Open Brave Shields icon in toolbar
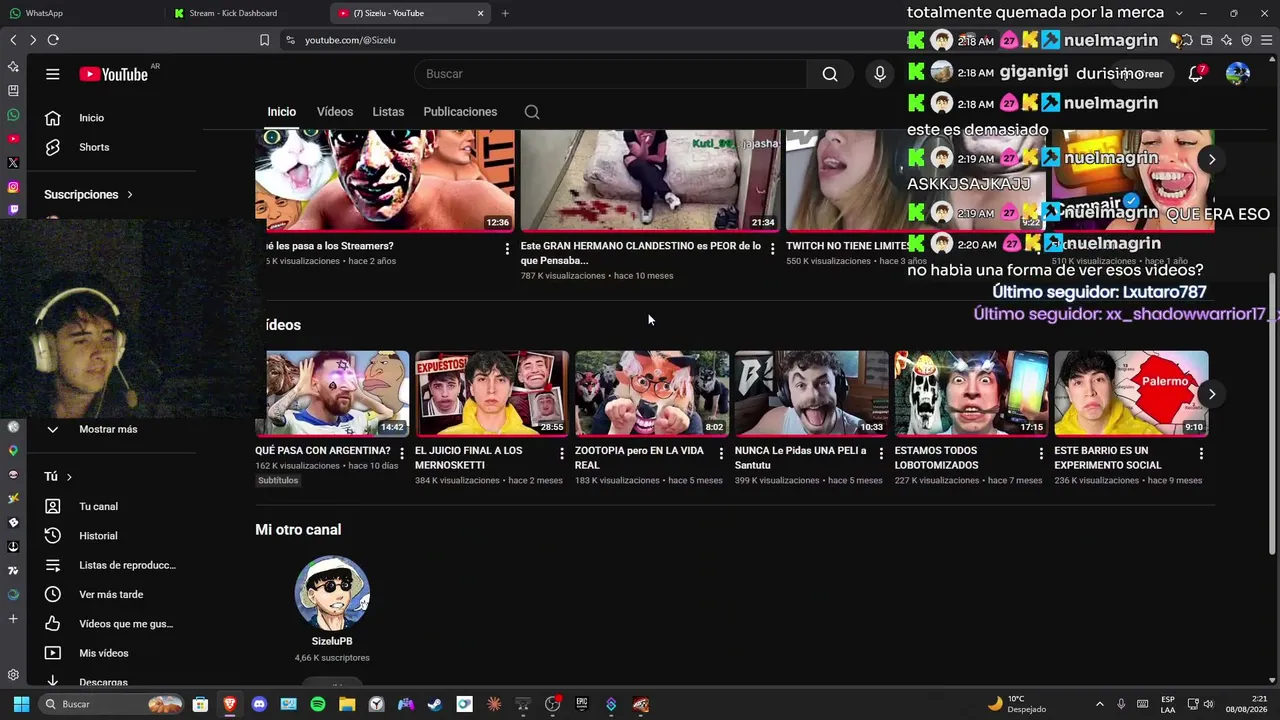Viewport: 1280px width, 720px height. [x=1247, y=40]
